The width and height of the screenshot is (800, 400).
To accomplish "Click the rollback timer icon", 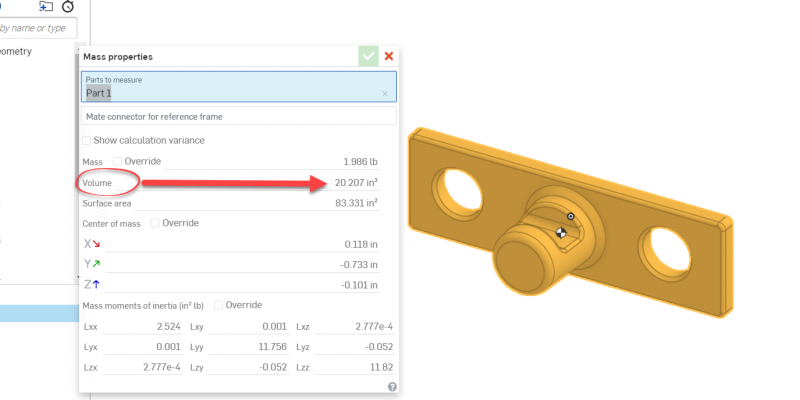I will click(x=69, y=5).
